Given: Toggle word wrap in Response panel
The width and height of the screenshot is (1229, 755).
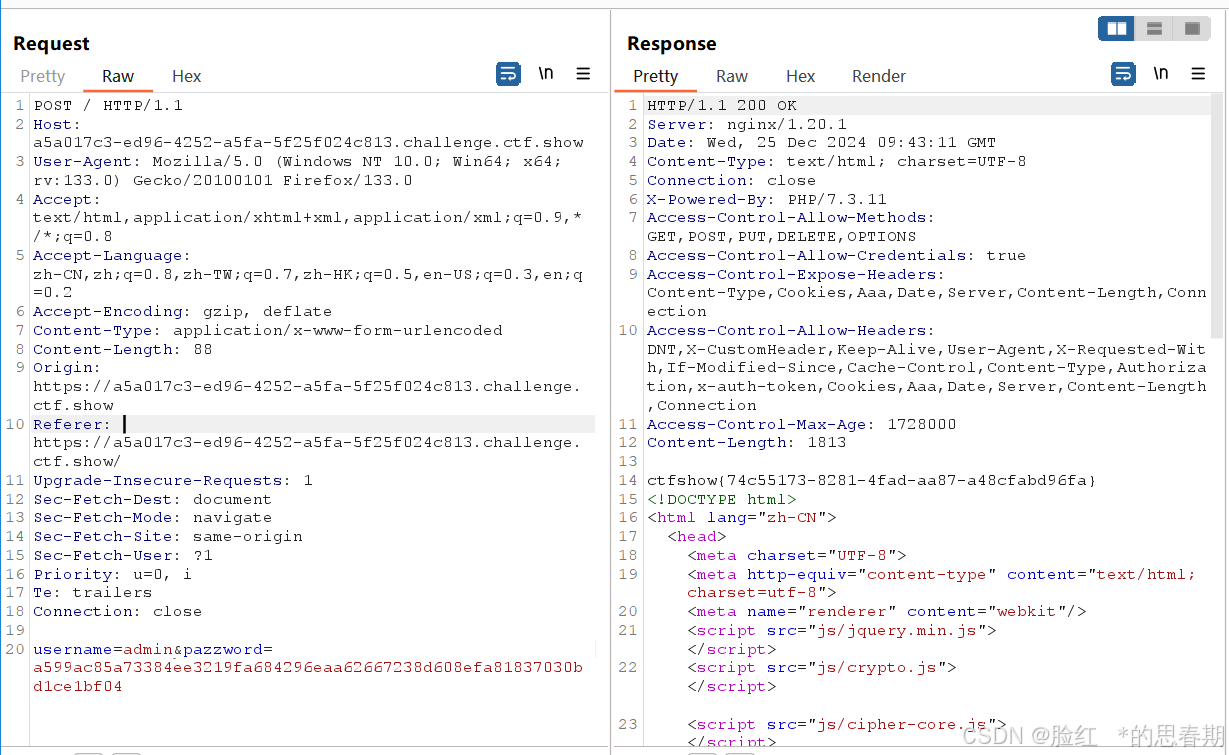Looking at the screenshot, I should (1124, 74).
